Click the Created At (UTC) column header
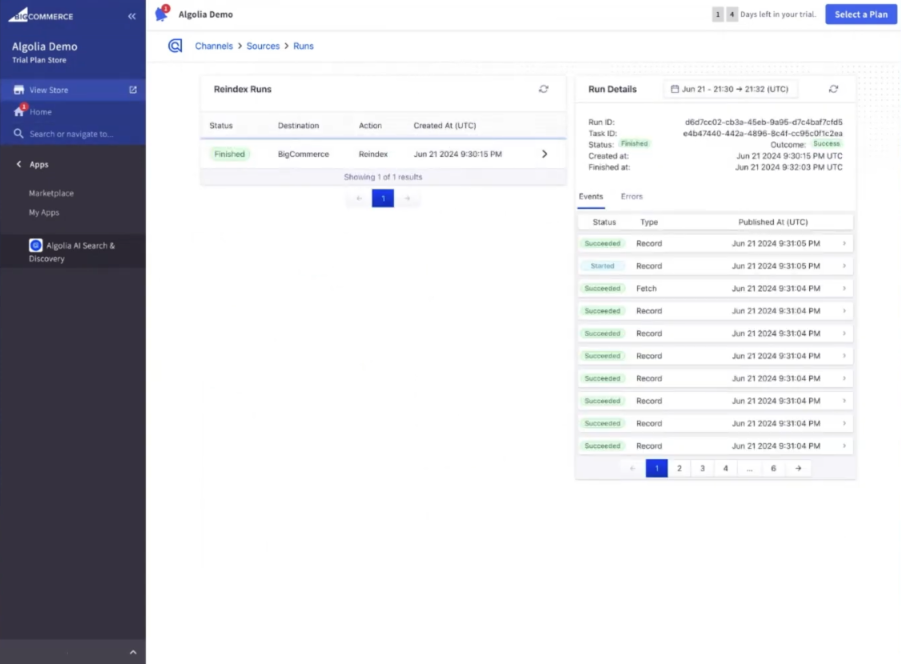Screen dimensions: 901x664 [445, 125]
